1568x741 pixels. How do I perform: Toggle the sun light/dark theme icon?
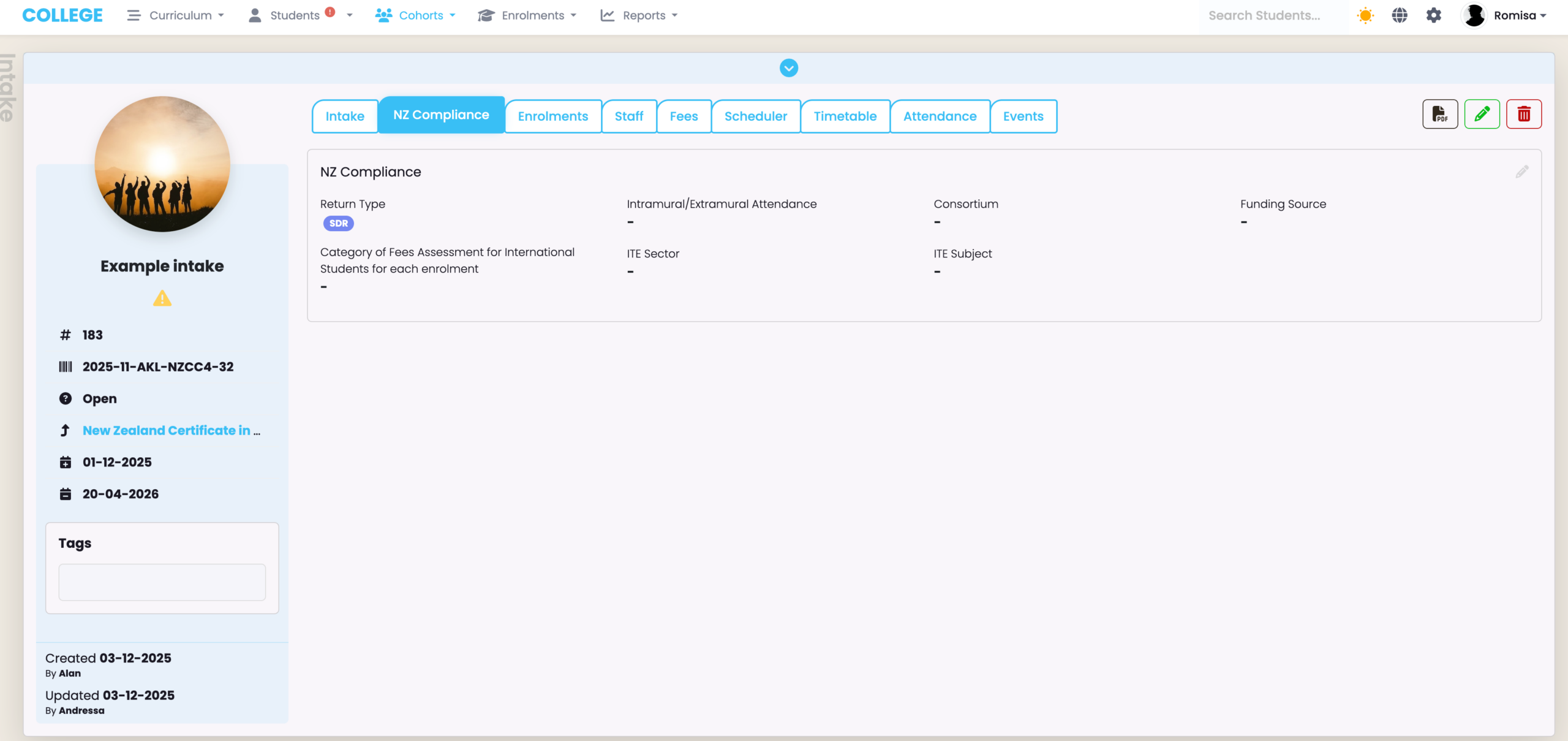(1365, 15)
